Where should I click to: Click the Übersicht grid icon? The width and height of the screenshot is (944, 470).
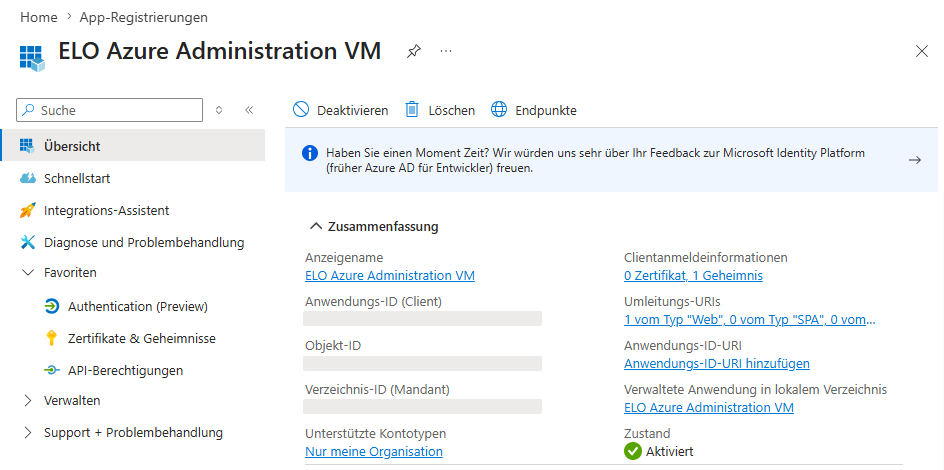(x=27, y=146)
